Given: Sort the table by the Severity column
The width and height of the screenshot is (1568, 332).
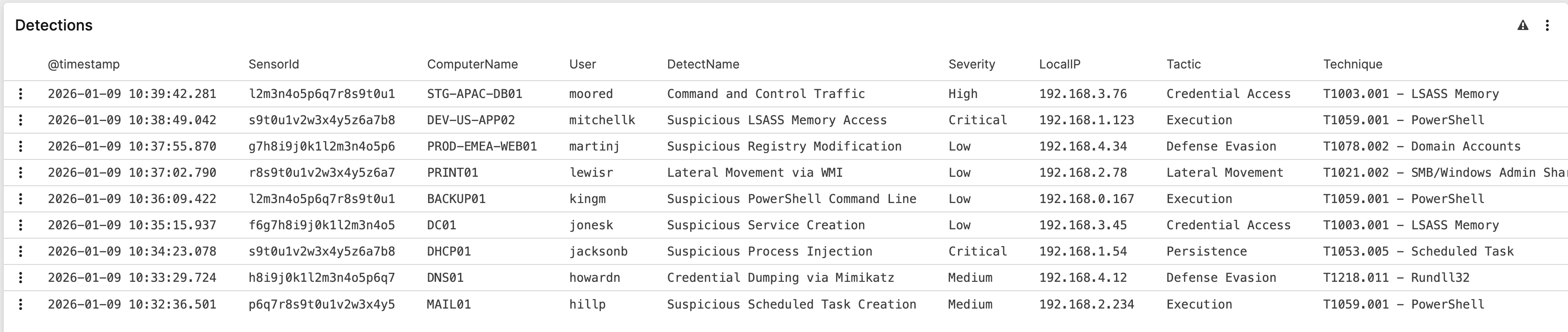Looking at the screenshot, I should click(972, 64).
